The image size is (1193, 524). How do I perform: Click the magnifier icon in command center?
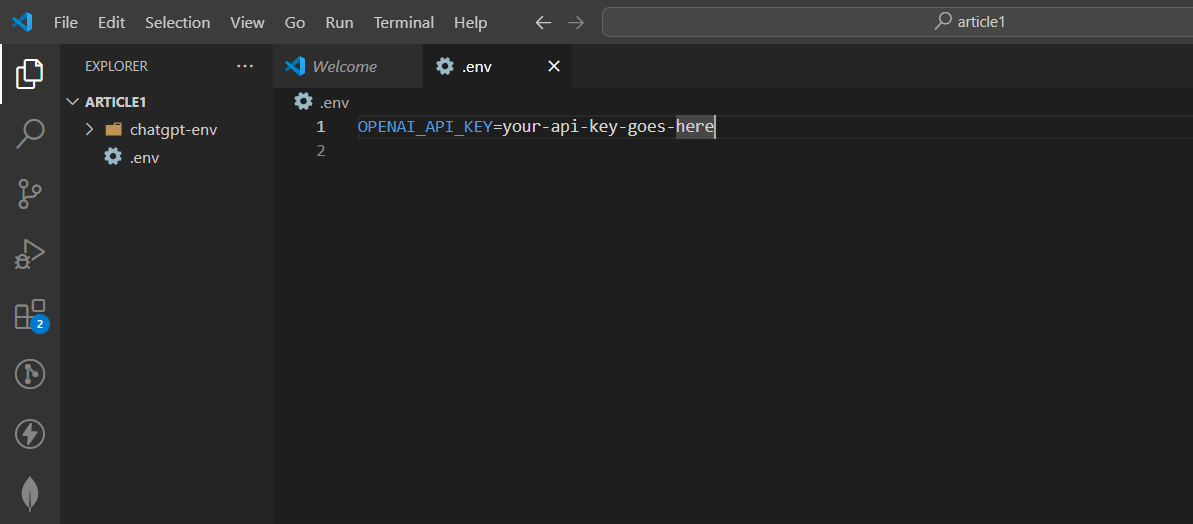943,21
